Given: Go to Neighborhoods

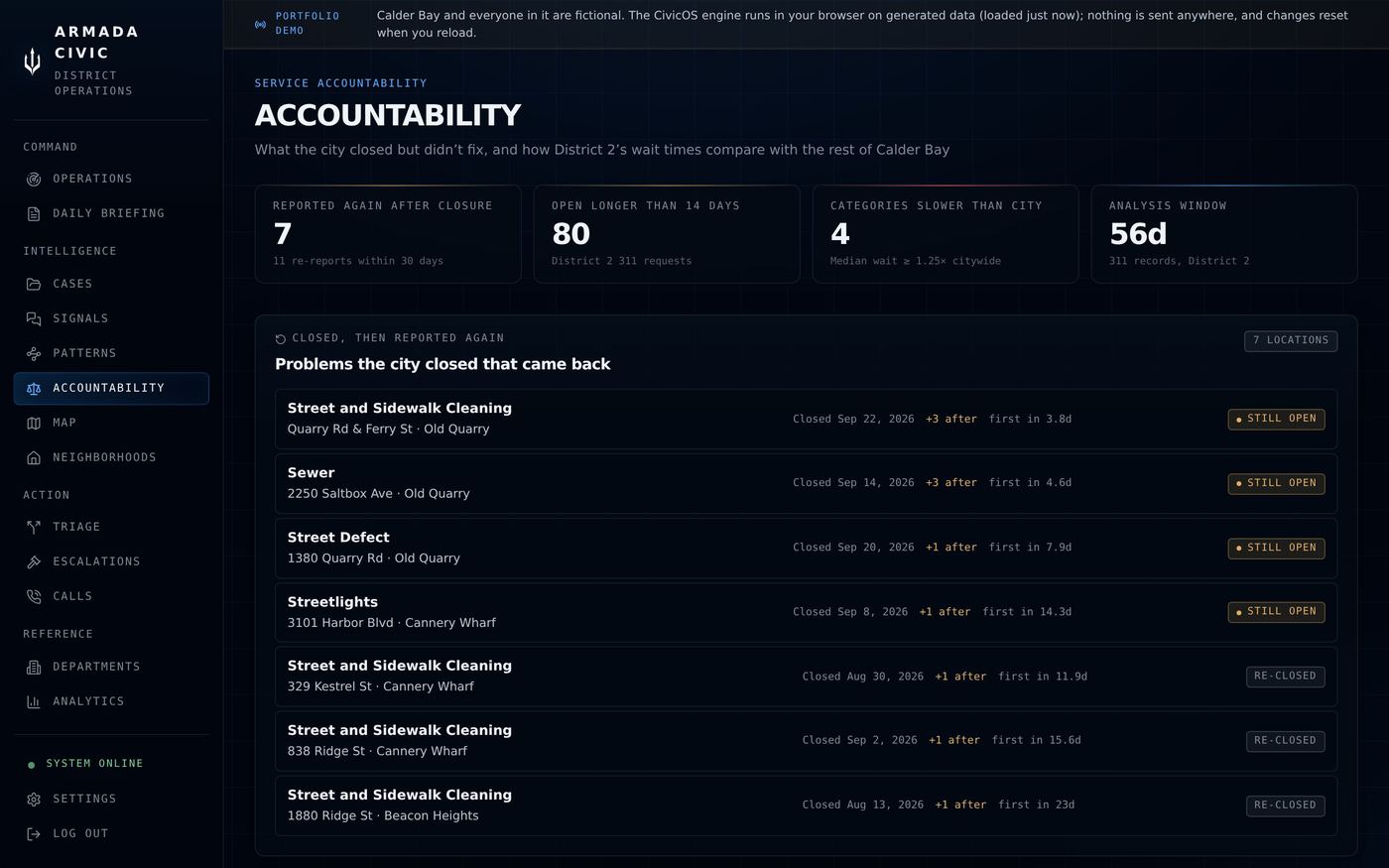Looking at the screenshot, I should tap(111, 457).
